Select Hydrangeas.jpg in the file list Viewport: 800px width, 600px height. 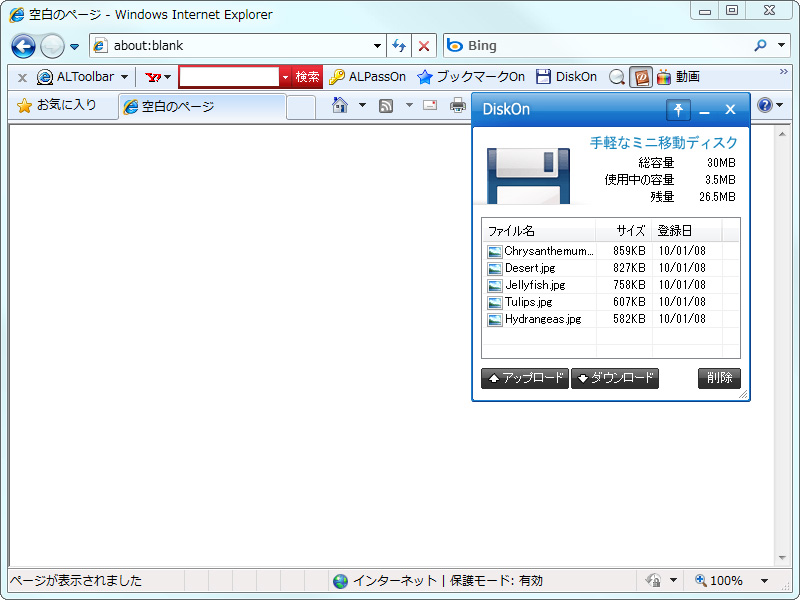click(x=611, y=319)
